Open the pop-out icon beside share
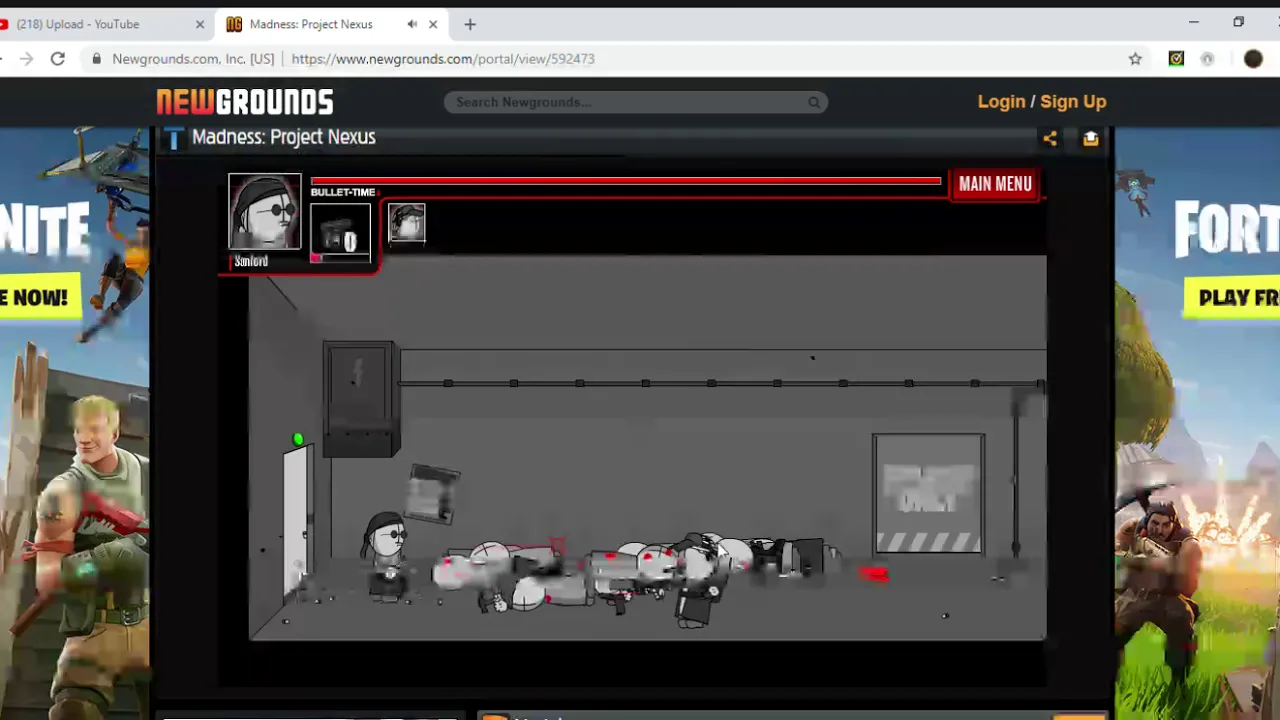Viewport: 1280px width, 720px height. (1091, 139)
